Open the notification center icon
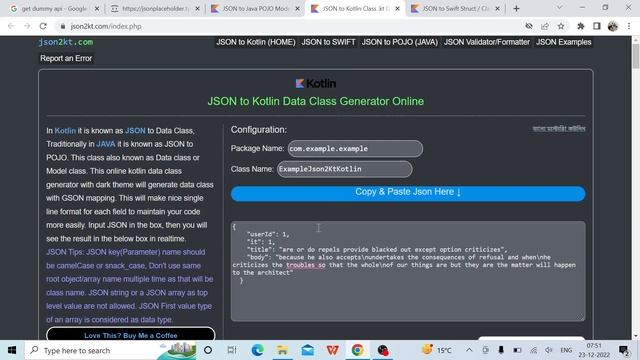The image size is (640, 360). (624, 350)
